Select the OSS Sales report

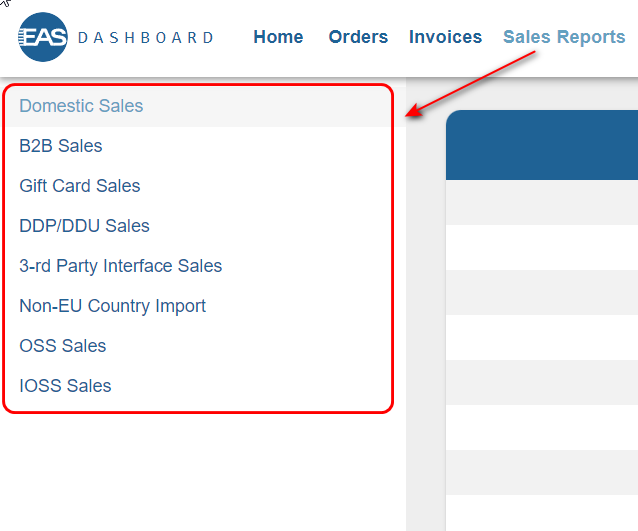point(63,346)
